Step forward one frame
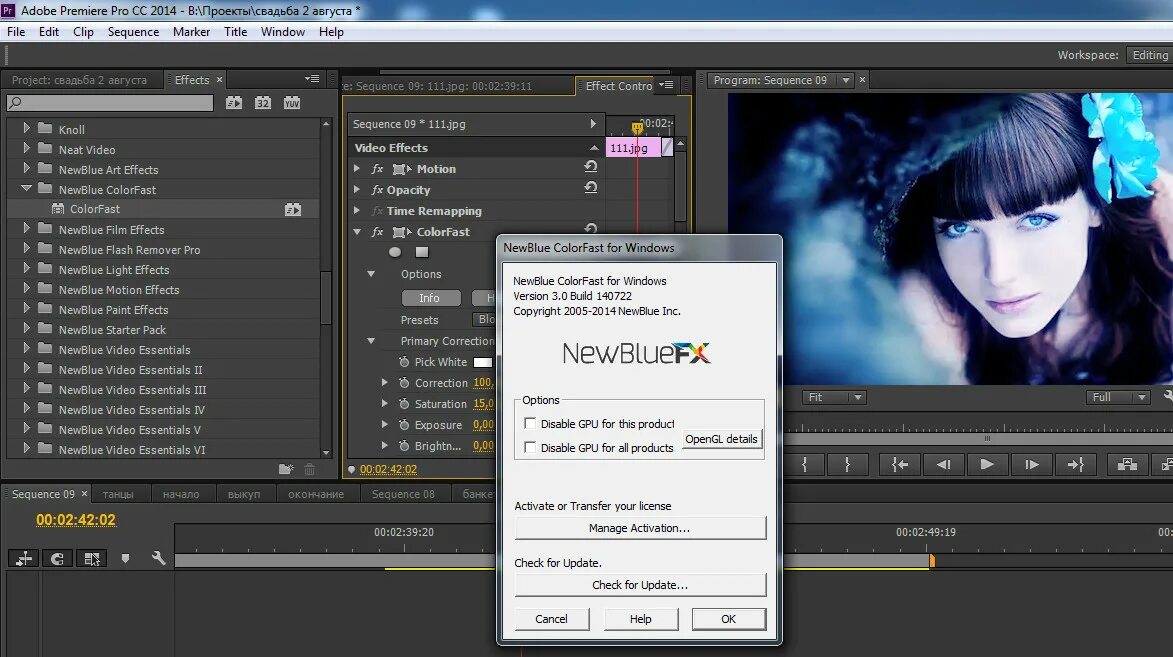1173x657 pixels. point(1032,465)
